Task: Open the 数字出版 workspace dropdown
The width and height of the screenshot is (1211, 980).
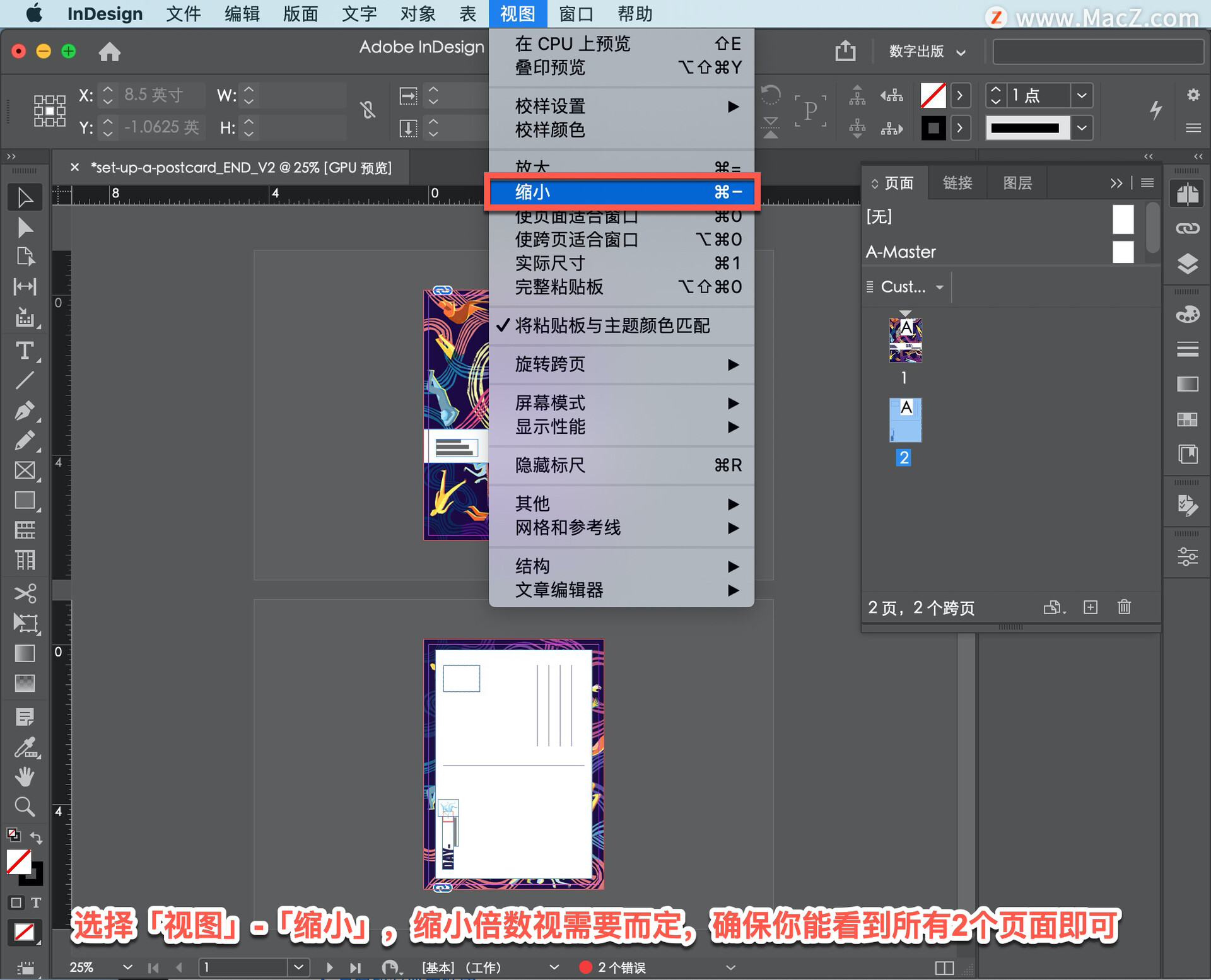Action: [x=926, y=51]
